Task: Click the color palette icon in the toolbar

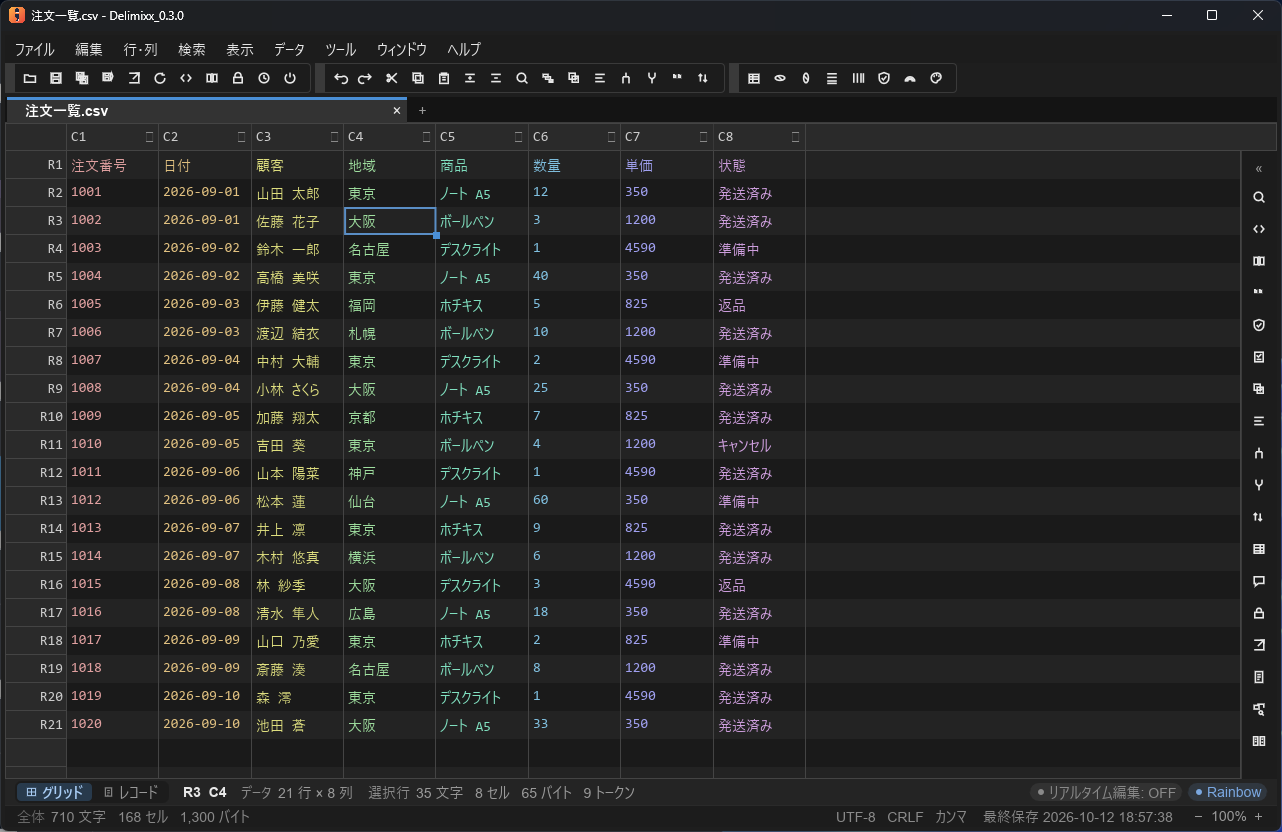Action: [936, 78]
